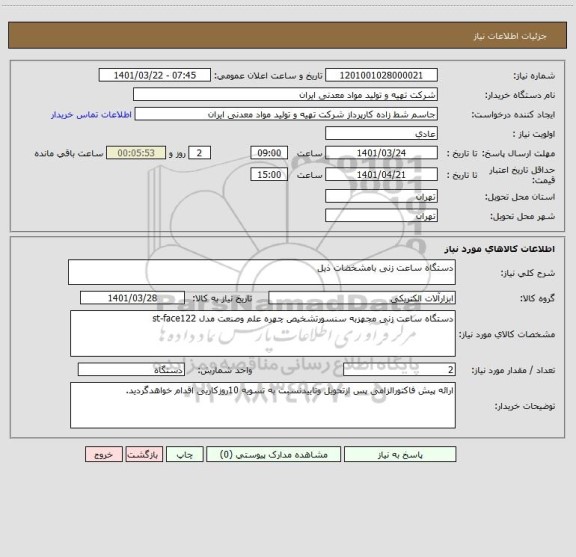Click the remaining time countdown 00:05:53
The image size is (576, 557).
tap(136, 153)
